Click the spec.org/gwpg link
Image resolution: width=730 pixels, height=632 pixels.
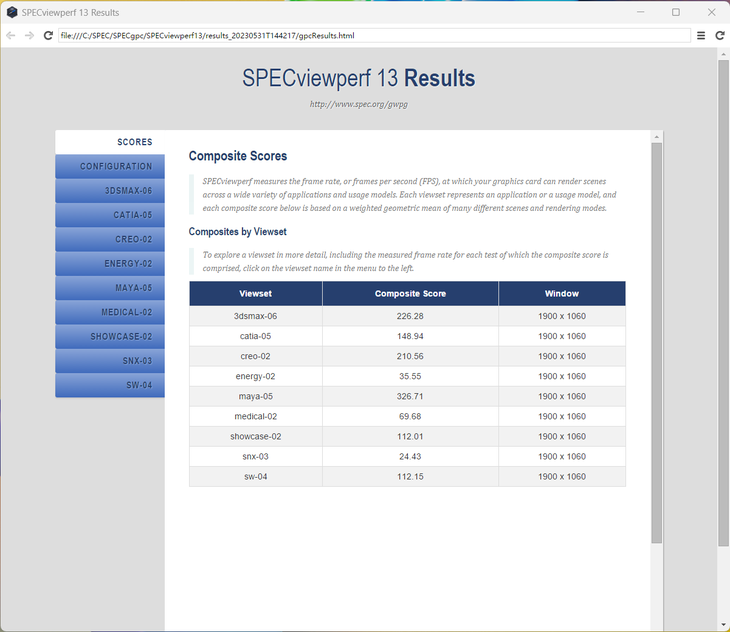358,104
